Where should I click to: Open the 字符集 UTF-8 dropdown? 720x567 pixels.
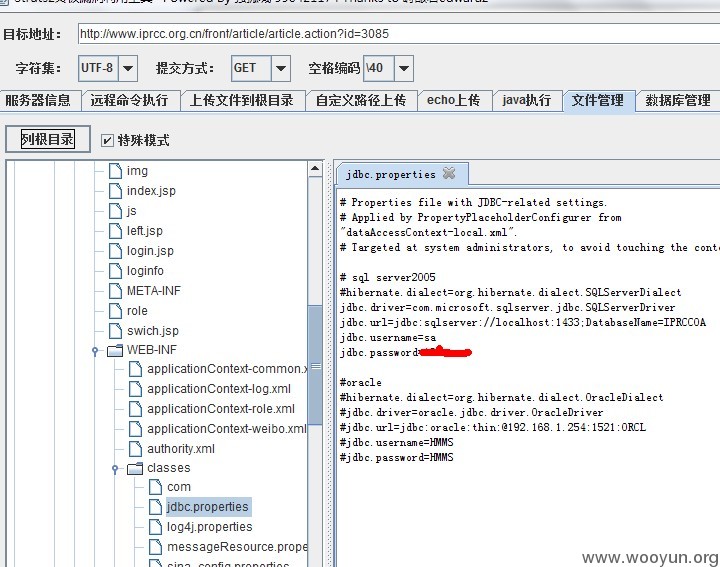point(128,68)
